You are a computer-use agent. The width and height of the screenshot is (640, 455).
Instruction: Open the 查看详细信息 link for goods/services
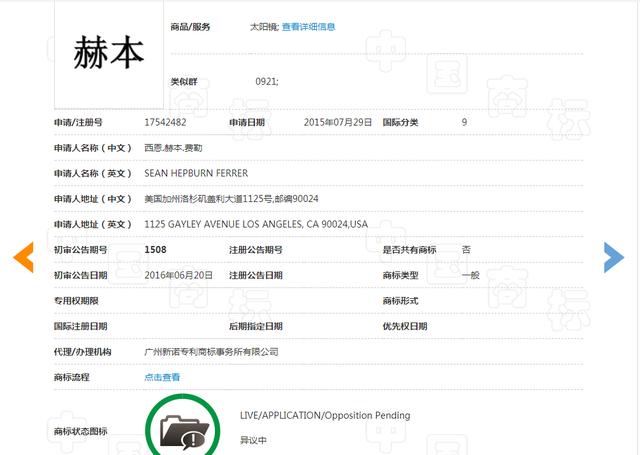click(309, 27)
